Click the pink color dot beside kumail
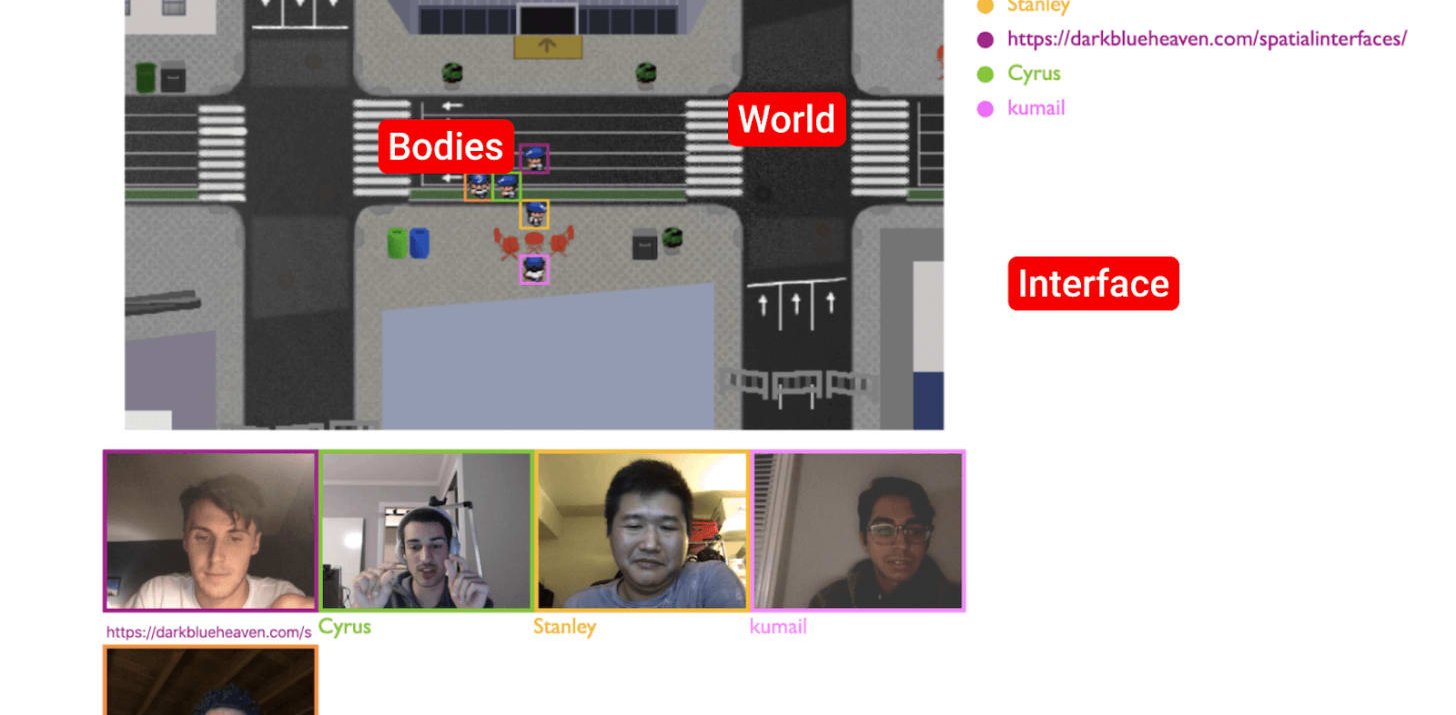1456x715 pixels. pos(985,109)
